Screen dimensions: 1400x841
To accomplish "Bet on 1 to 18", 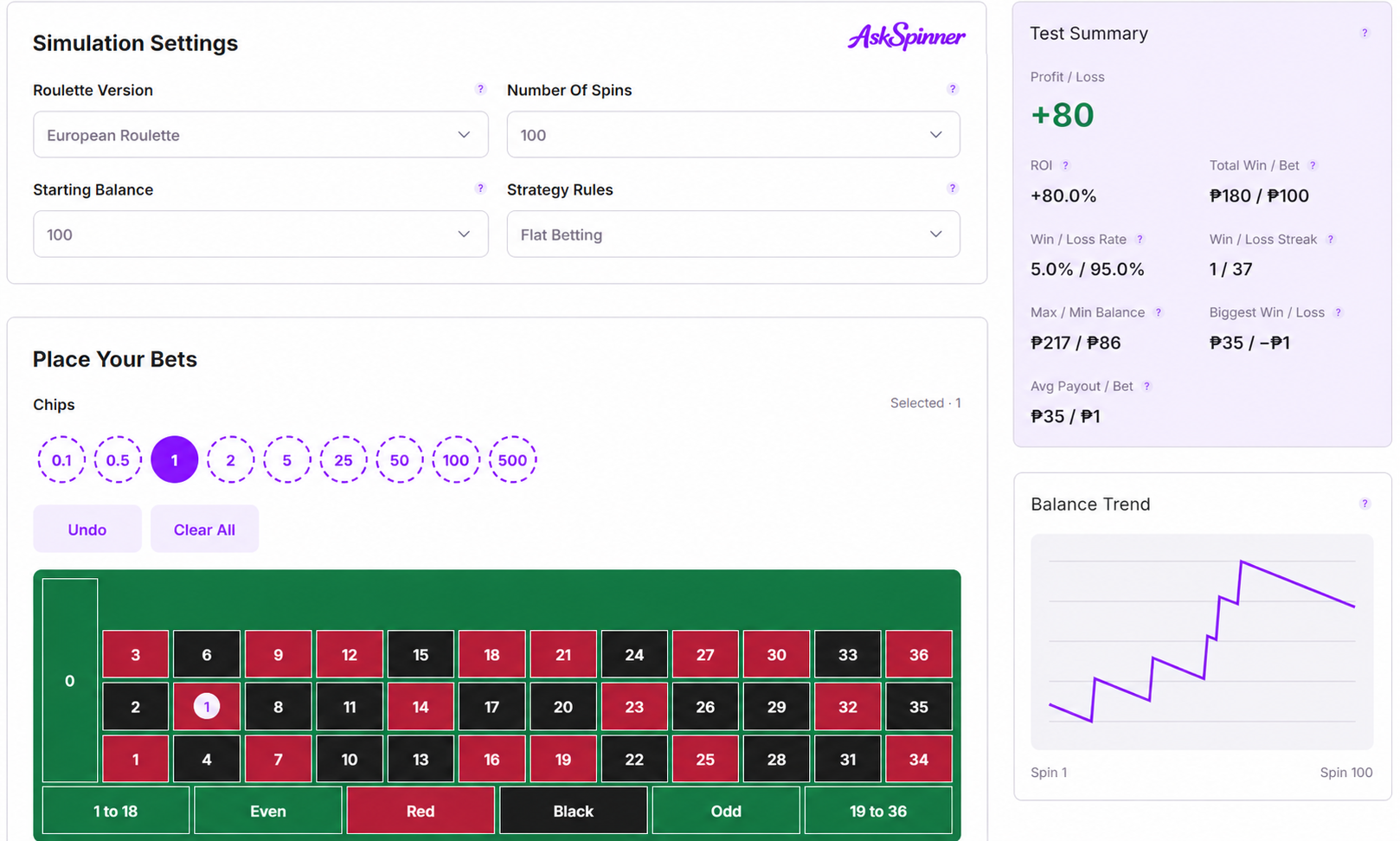I will pyautogui.click(x=116, y=811).
